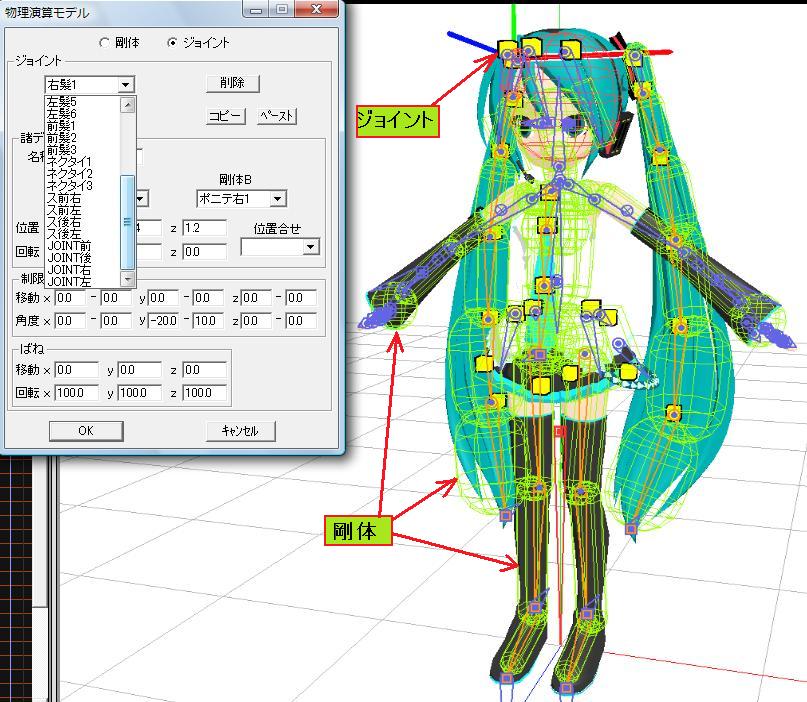This screenshot has height=702, width=807.
Task: Click the 位置 z field showing 1.2
Action: 204,228
